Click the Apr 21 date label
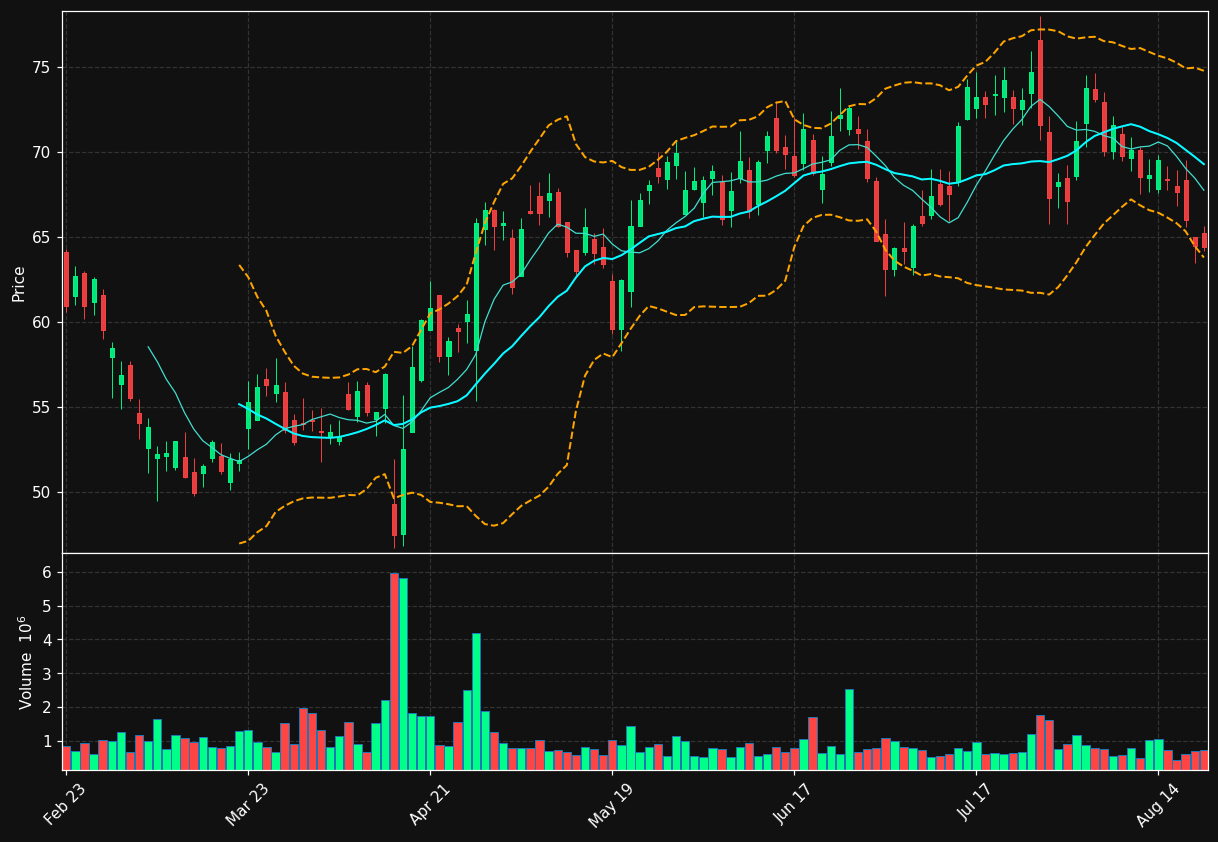 click(429, 804)
